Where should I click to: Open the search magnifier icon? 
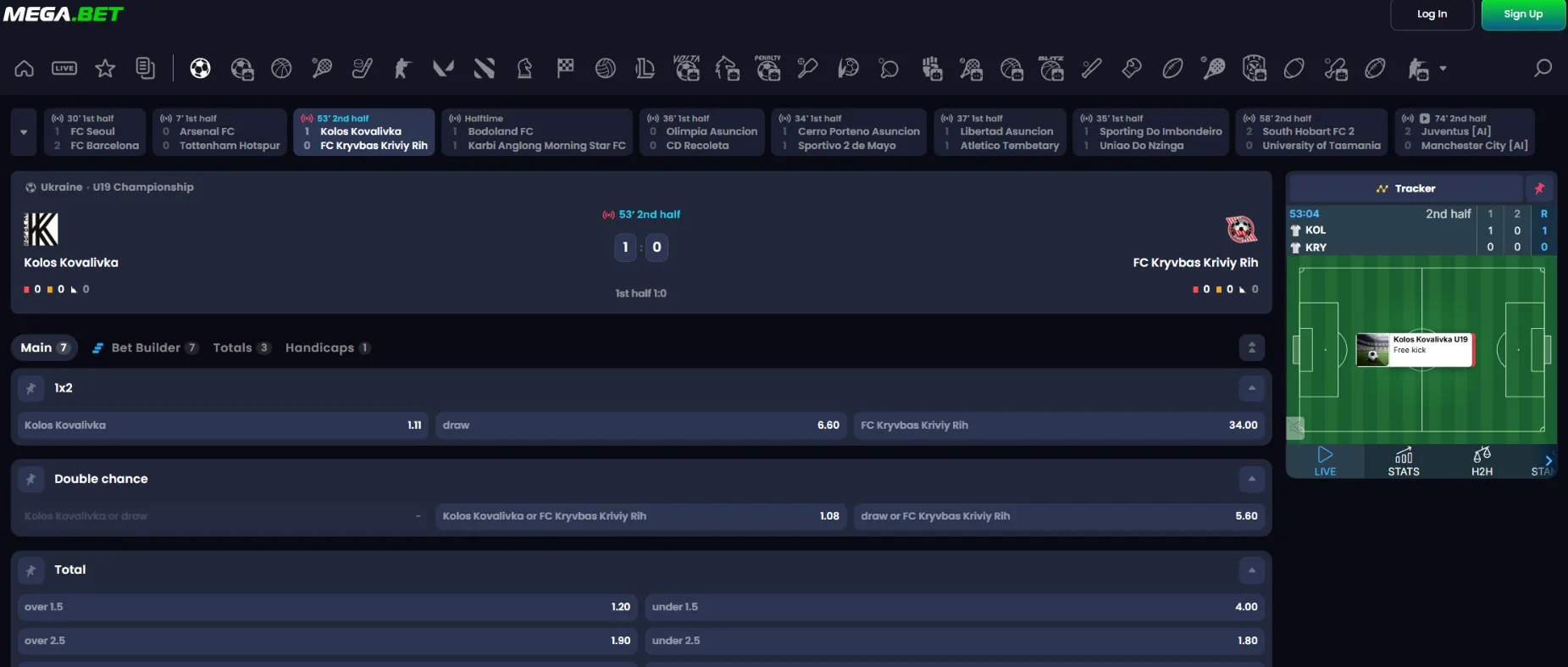(1543, 69)
